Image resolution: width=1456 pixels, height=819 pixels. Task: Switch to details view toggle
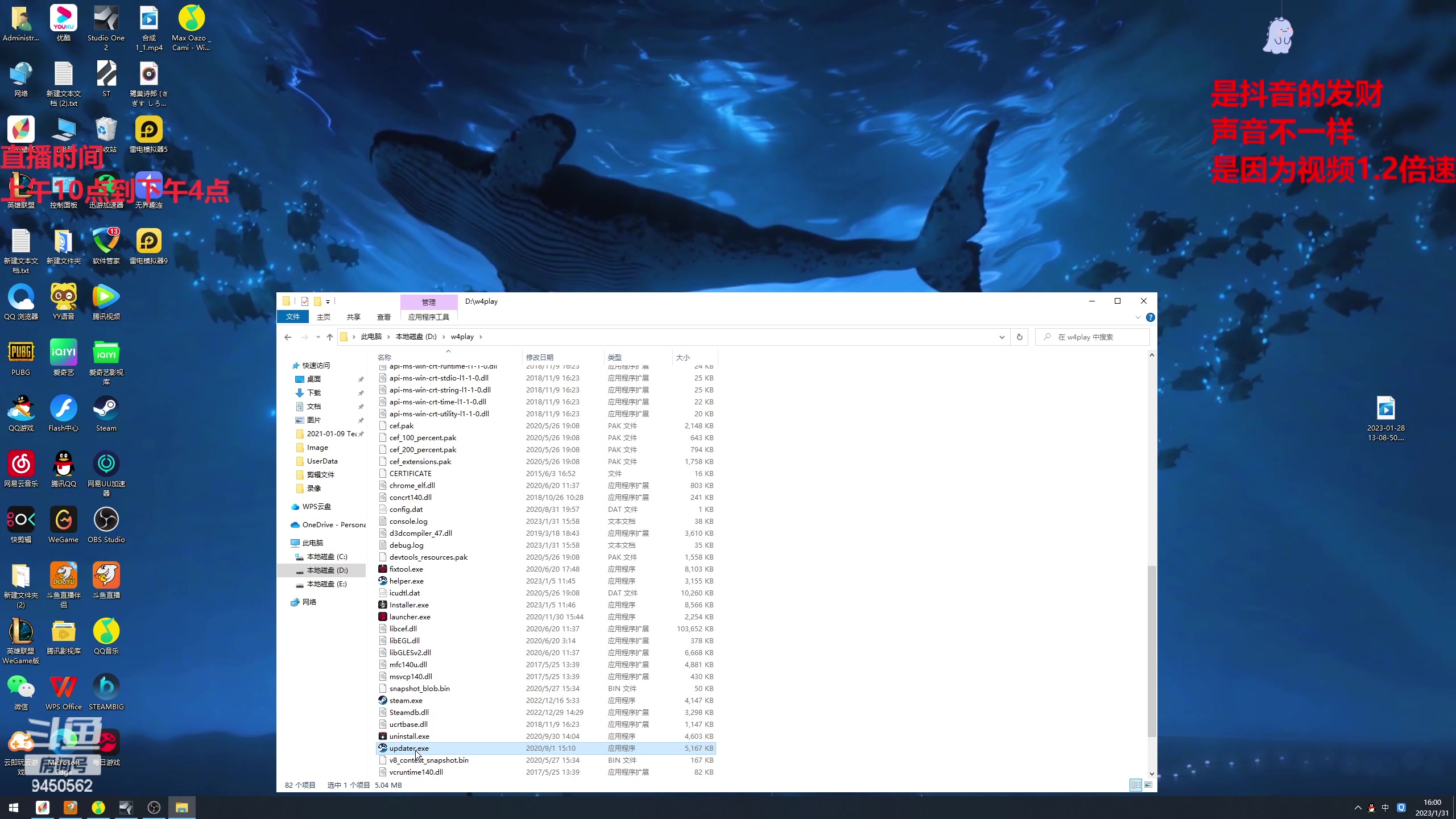pos(1135,785)
